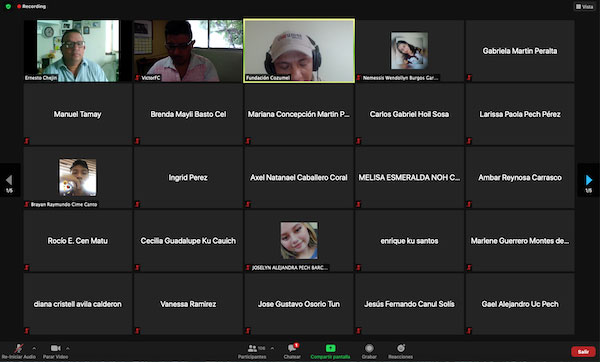Click muted mic icon on Gael Alejandro tile
Image resolution: width=600 pixels, height=362 pixels.
point(469,331)
